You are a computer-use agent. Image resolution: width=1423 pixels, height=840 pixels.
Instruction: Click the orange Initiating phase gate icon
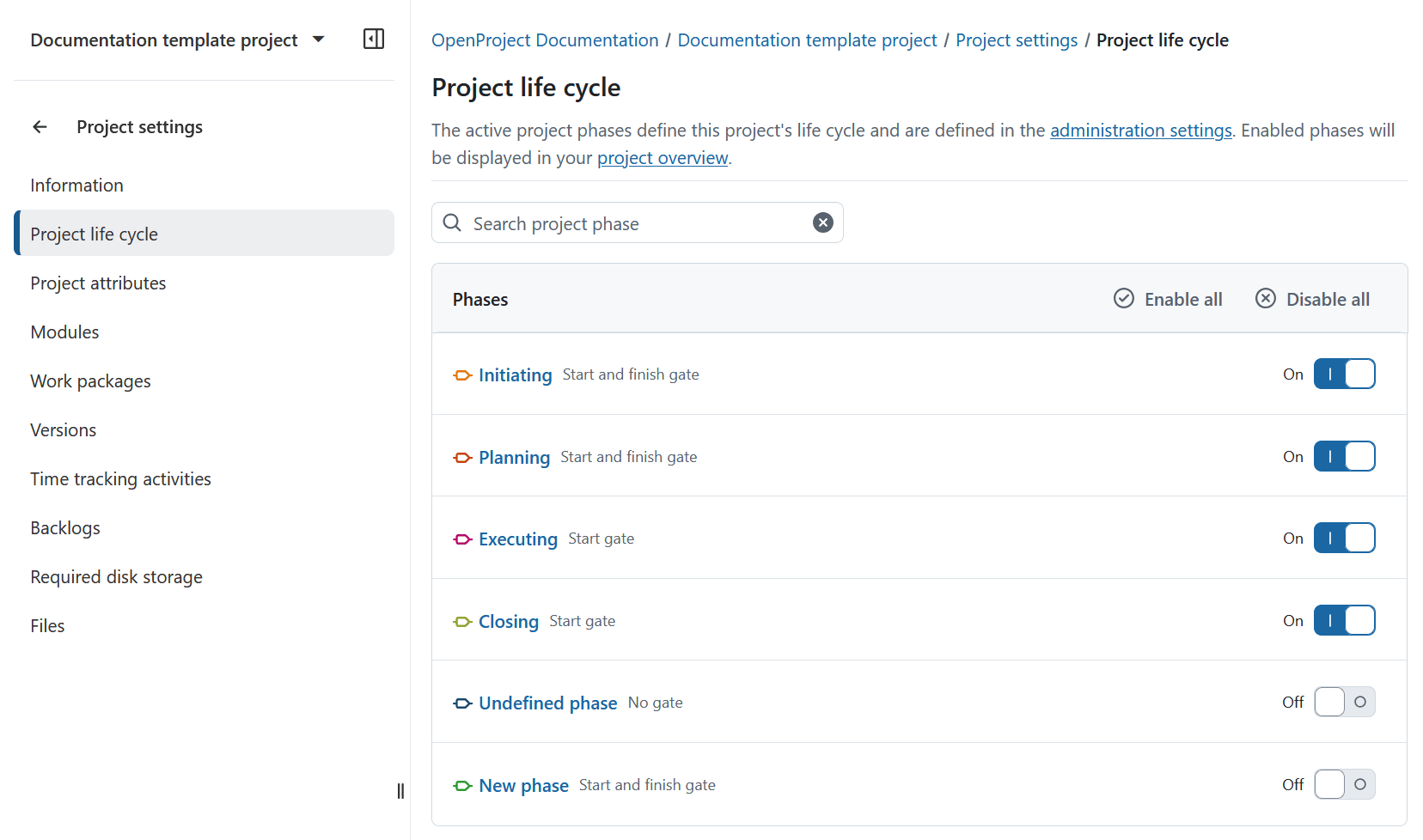(x=462, y=375)
